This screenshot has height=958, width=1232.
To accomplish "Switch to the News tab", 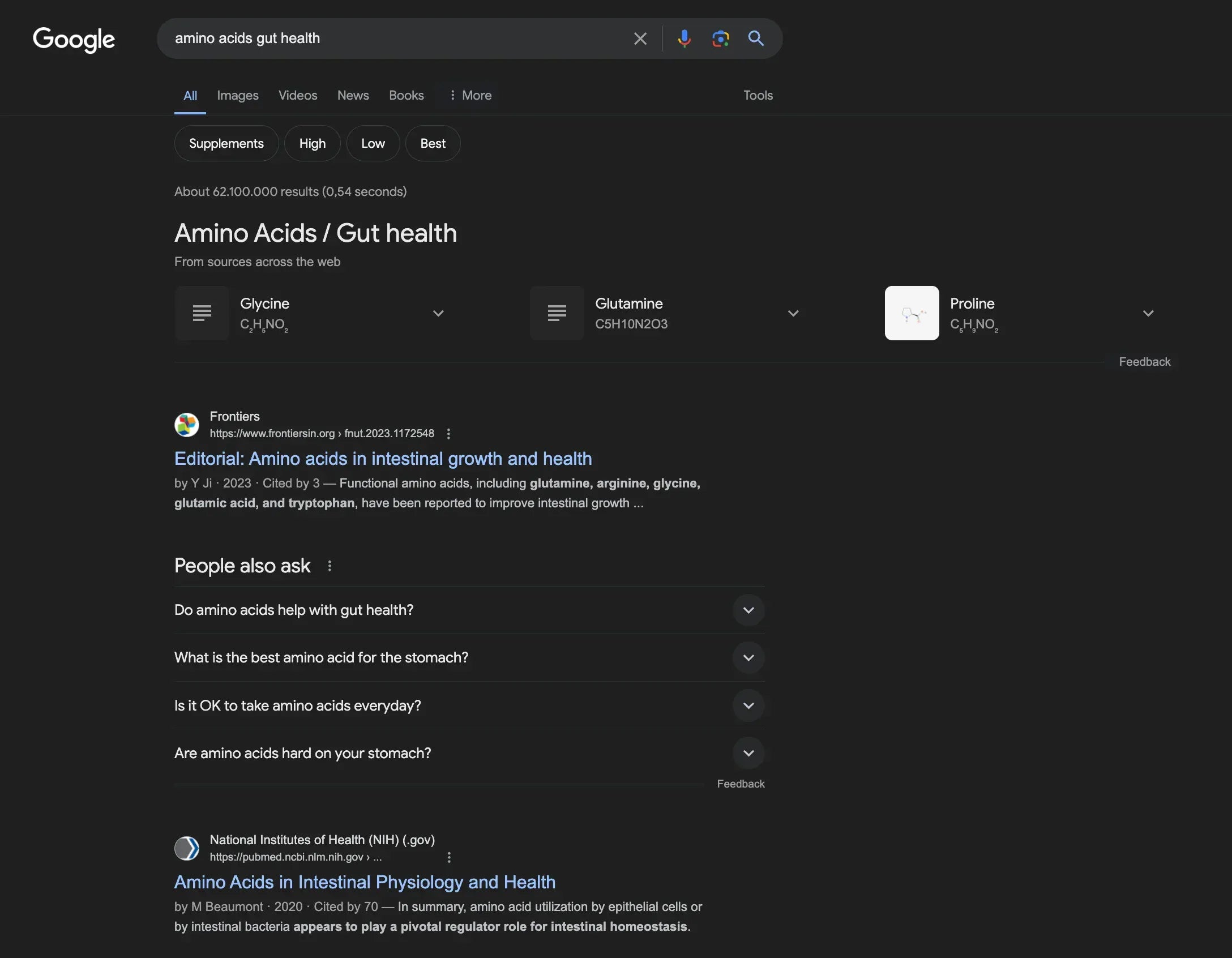I will [353, 95].
